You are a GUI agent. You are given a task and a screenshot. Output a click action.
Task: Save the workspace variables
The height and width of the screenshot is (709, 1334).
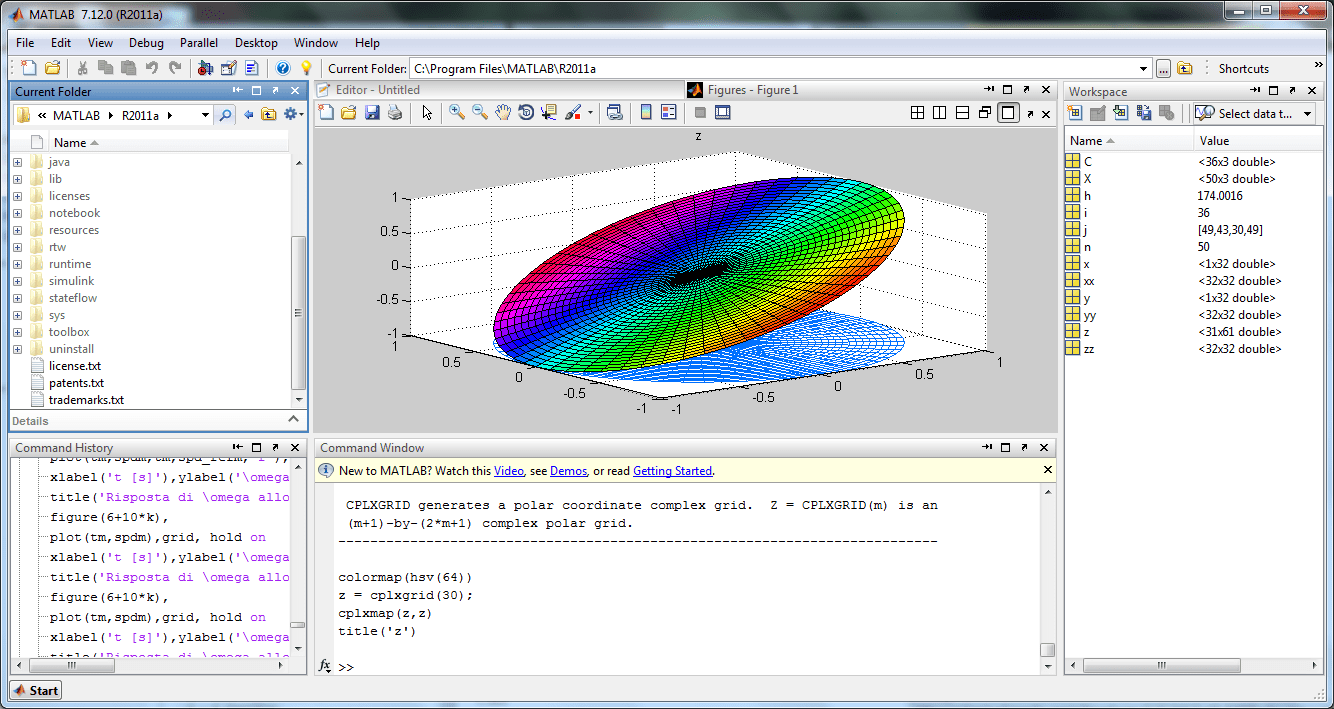pos(1144,112)
